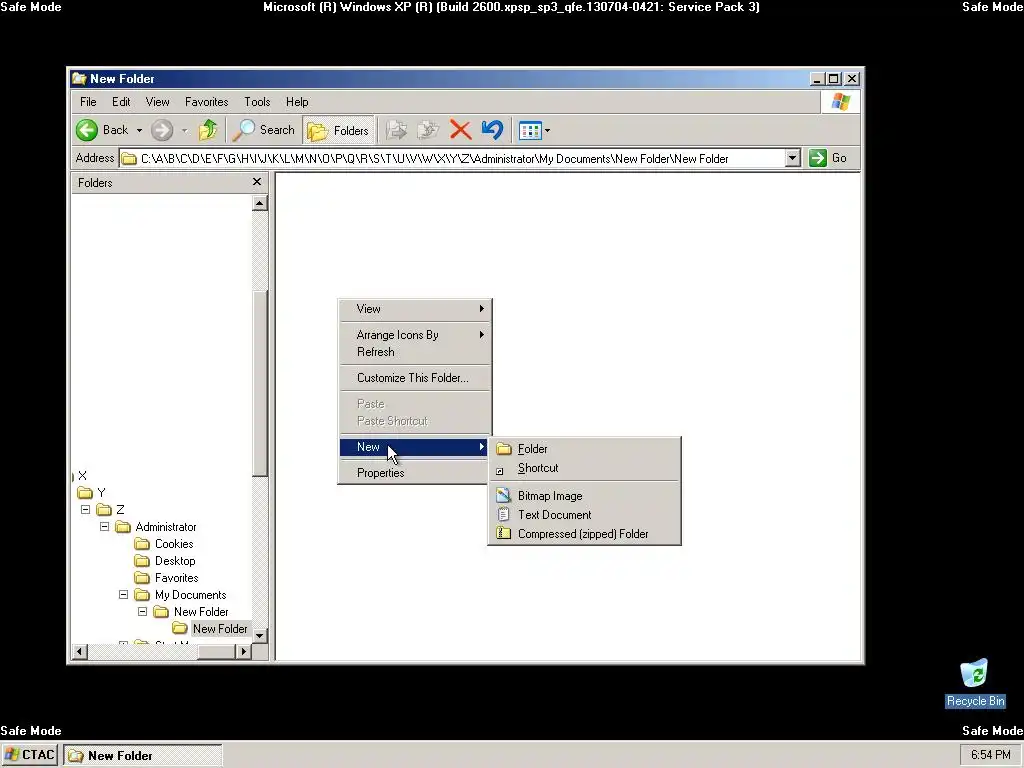Click the Favorites folder icon in tree
This screenshot has height=768, width=1024.
click(142, 577)
